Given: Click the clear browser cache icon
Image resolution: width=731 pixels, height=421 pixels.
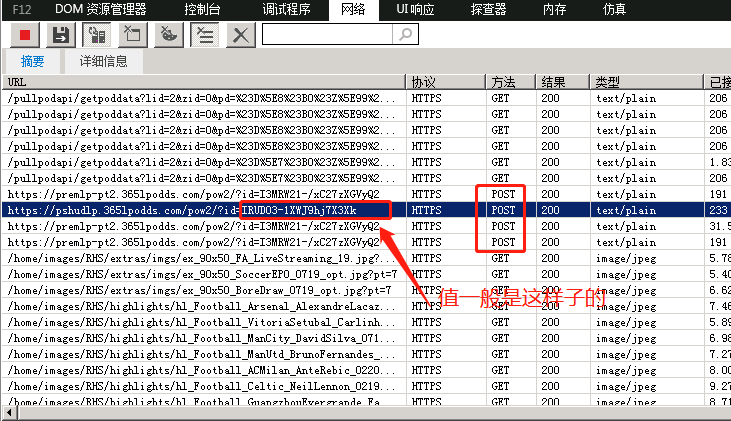Looking at the screenshot, I should click(x=132, y=35).
